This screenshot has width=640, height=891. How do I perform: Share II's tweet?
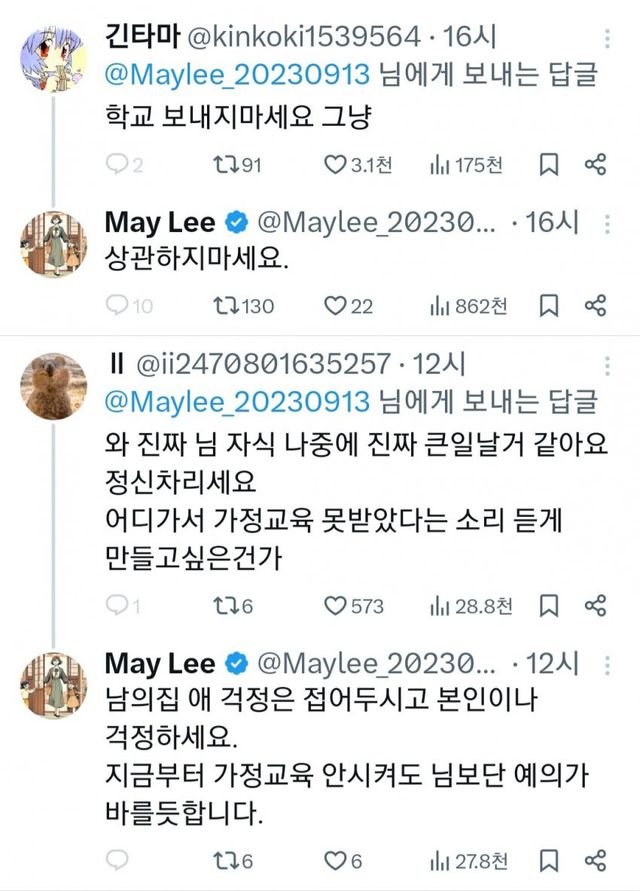click(x=595, y=605)
